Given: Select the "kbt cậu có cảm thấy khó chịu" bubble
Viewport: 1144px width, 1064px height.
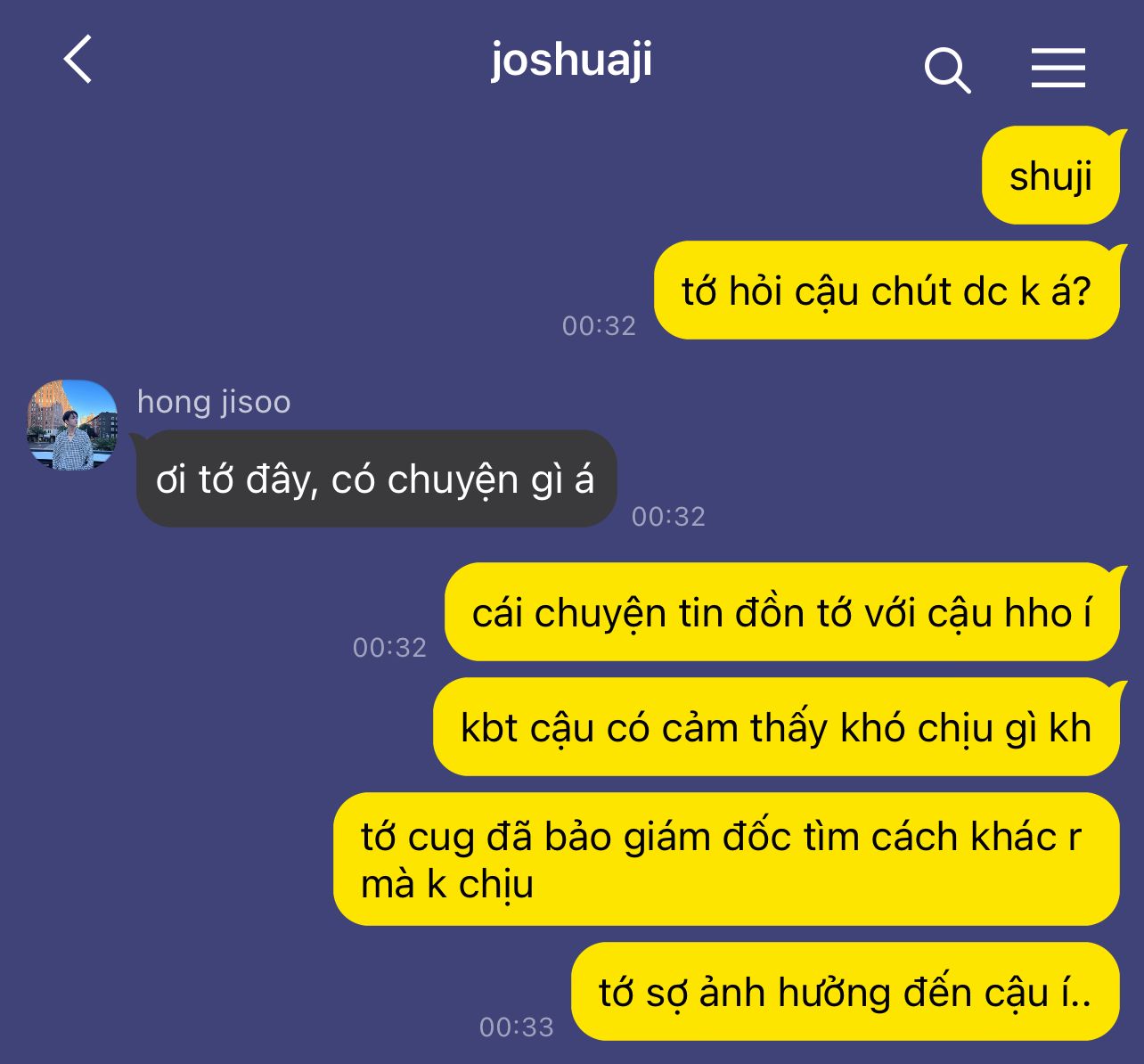Looking at the screenshot, I should point(776,727).
